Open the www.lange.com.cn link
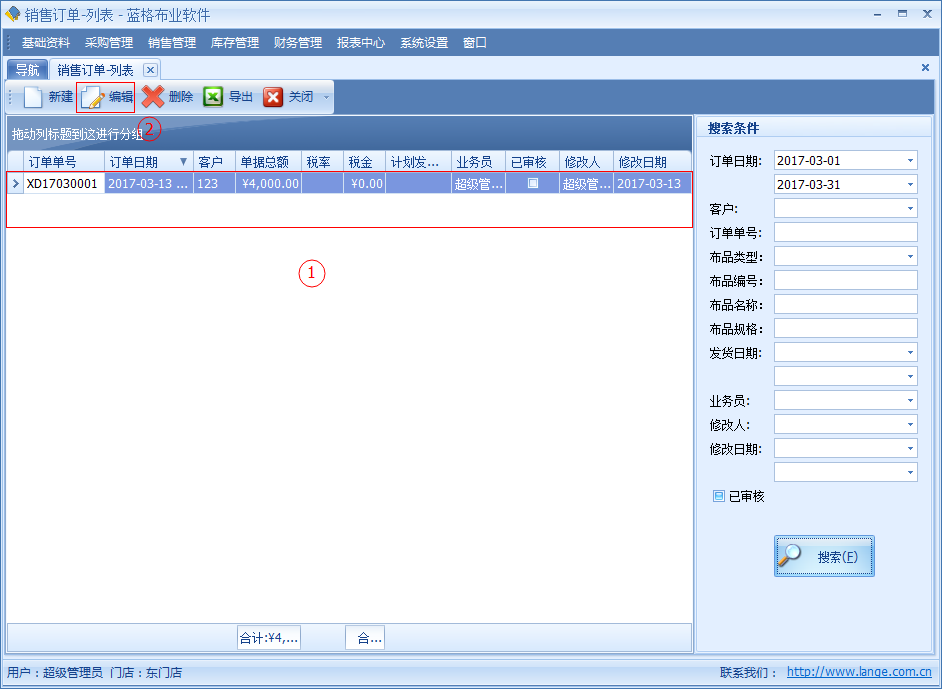Image resolution: width=942 pixels, height=689 pixels. pyautogui.click(x=858, y=673)
